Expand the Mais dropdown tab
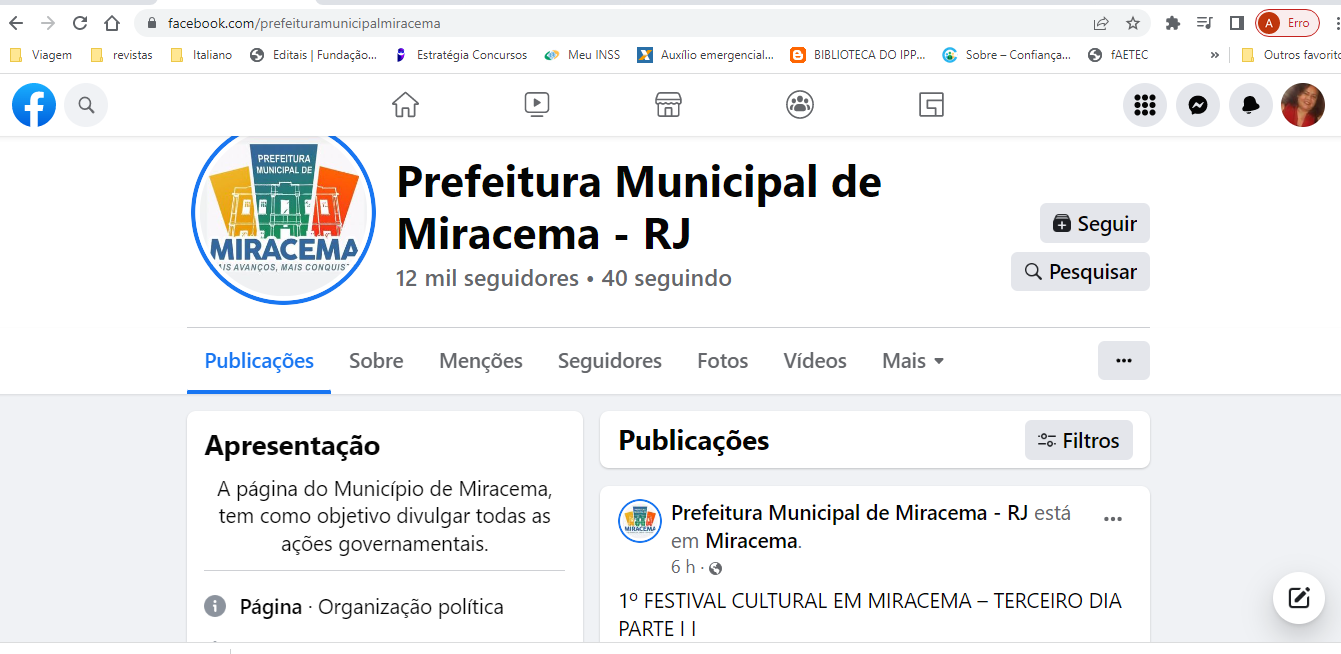Viewport: 1341px width, 654px height. pyautogui.click(x=913, y=361)
